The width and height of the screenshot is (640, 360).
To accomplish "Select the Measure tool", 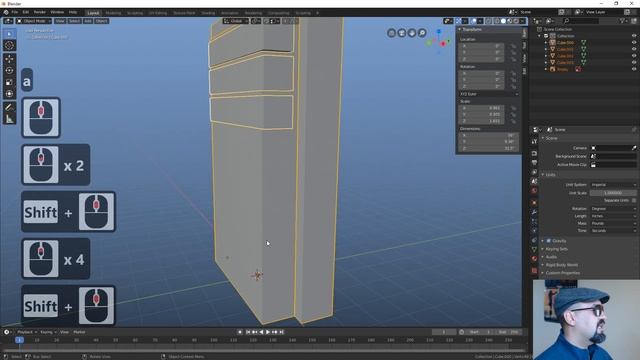I will (x=9, y=119).
